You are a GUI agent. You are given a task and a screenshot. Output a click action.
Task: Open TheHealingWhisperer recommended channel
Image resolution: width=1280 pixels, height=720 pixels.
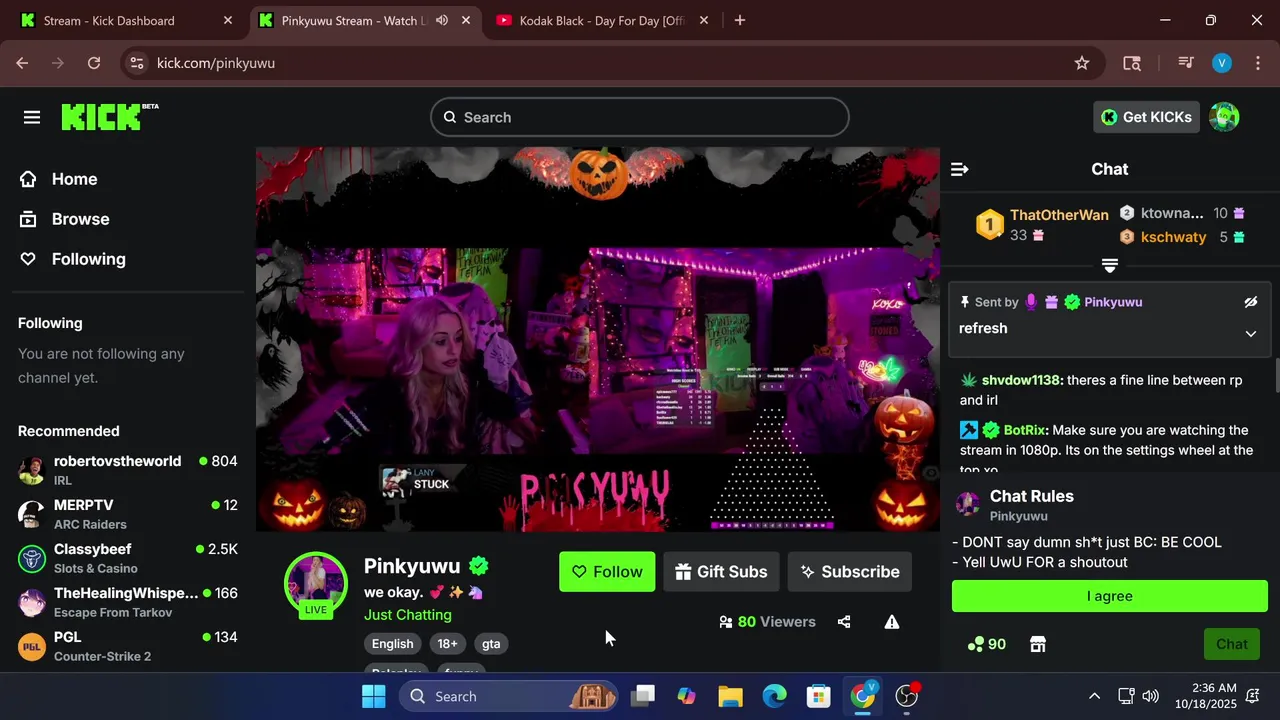(x=128, y=602)
